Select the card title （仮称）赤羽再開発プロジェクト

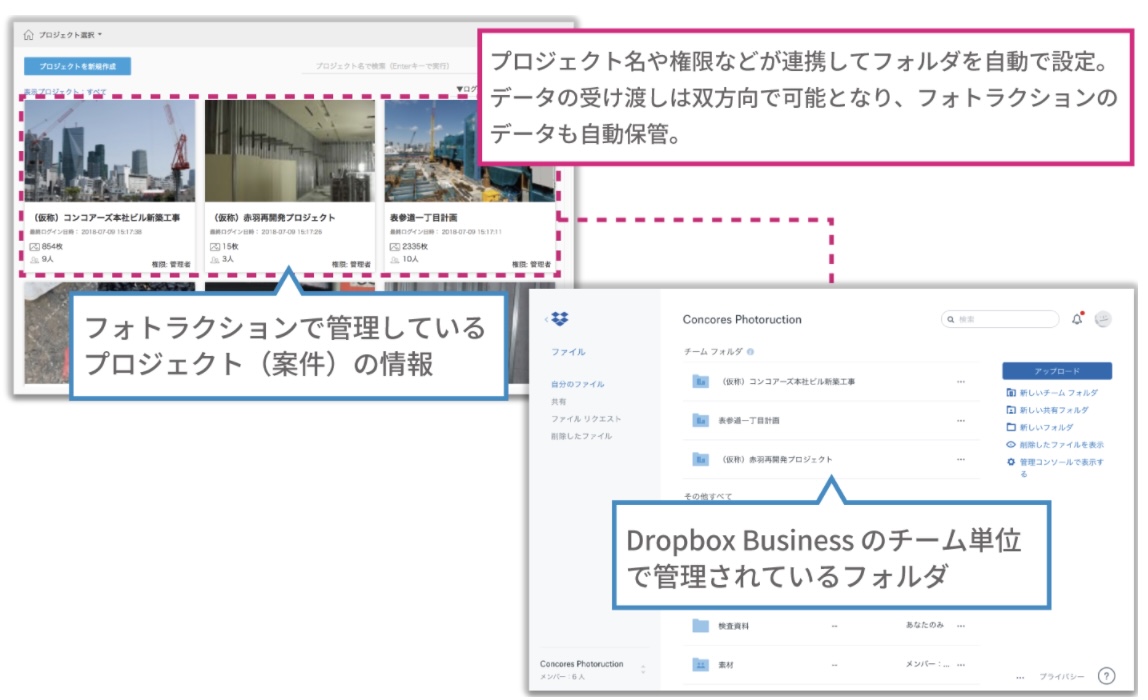[x=274, y=217]
